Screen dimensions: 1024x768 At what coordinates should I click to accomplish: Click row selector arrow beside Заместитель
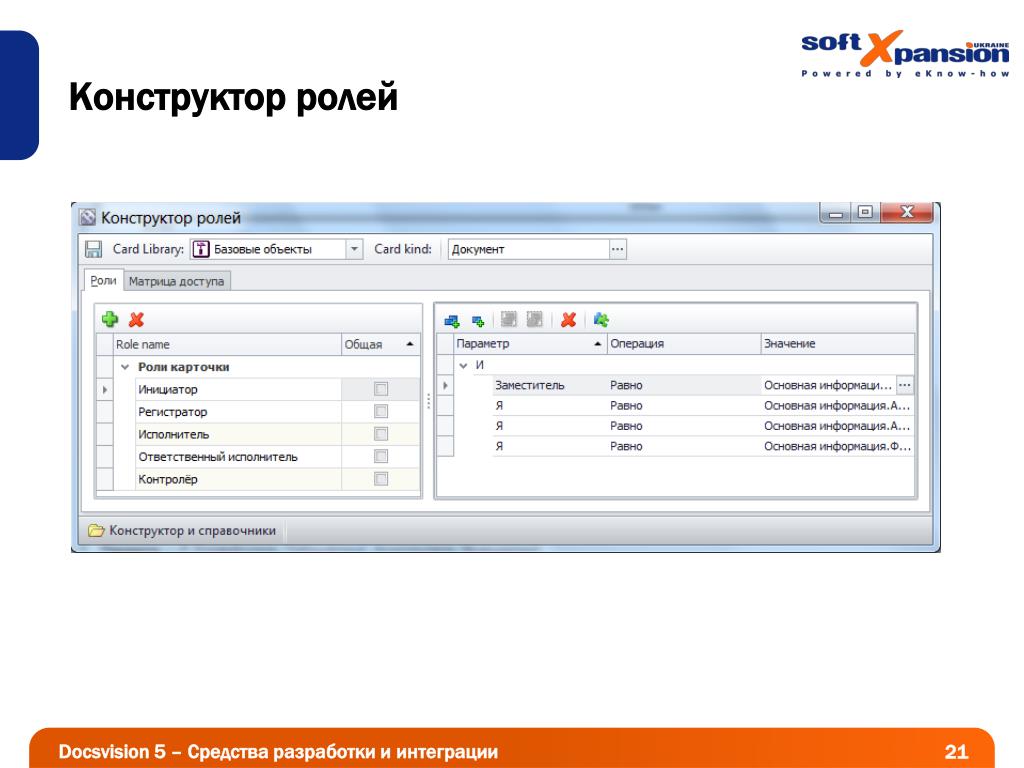click(445, 385)
